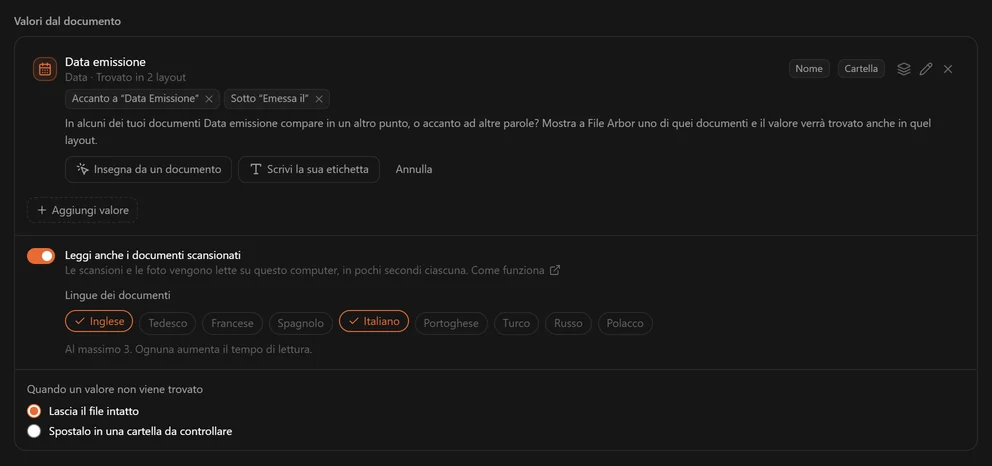Remove the Data emissione value
992x466 pixels.
tap(948, 69)
